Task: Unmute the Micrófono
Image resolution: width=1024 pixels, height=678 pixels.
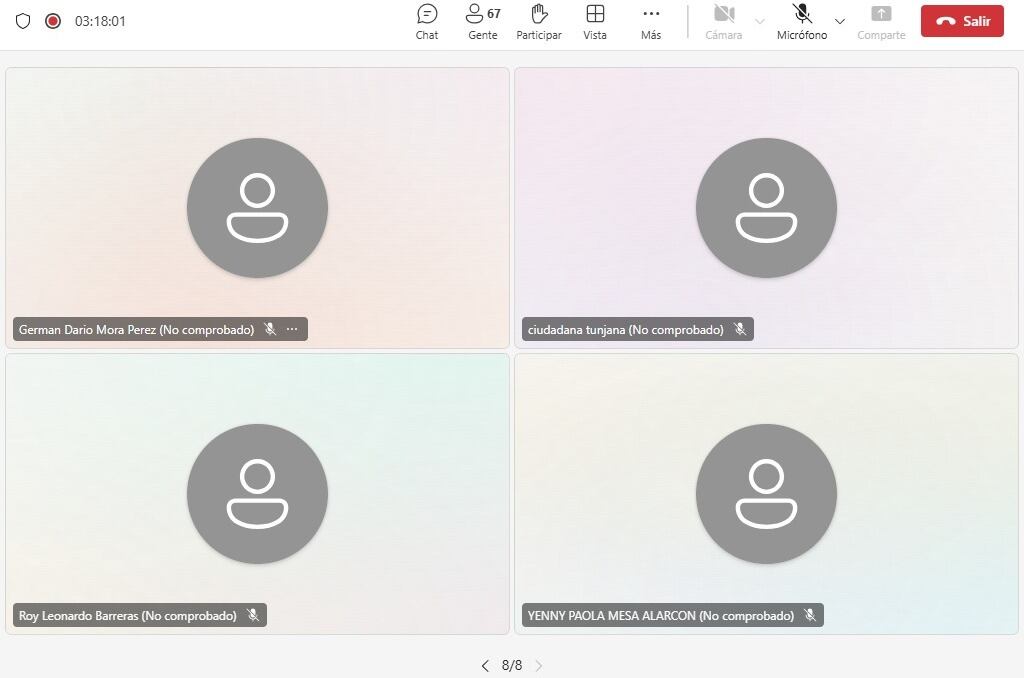Action: point(802,21)
